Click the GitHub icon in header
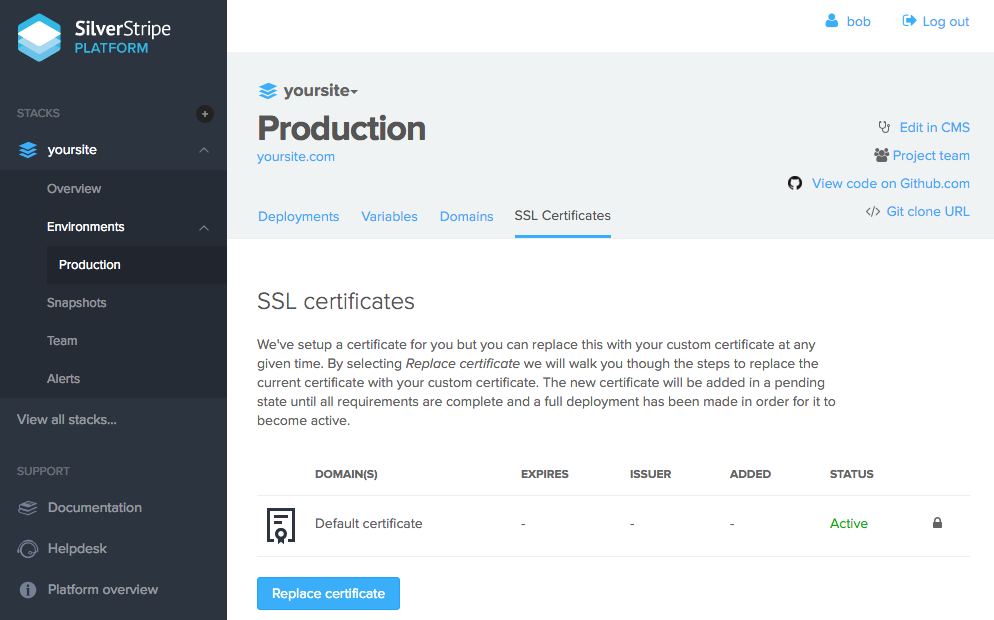 (x=795, y=183)
